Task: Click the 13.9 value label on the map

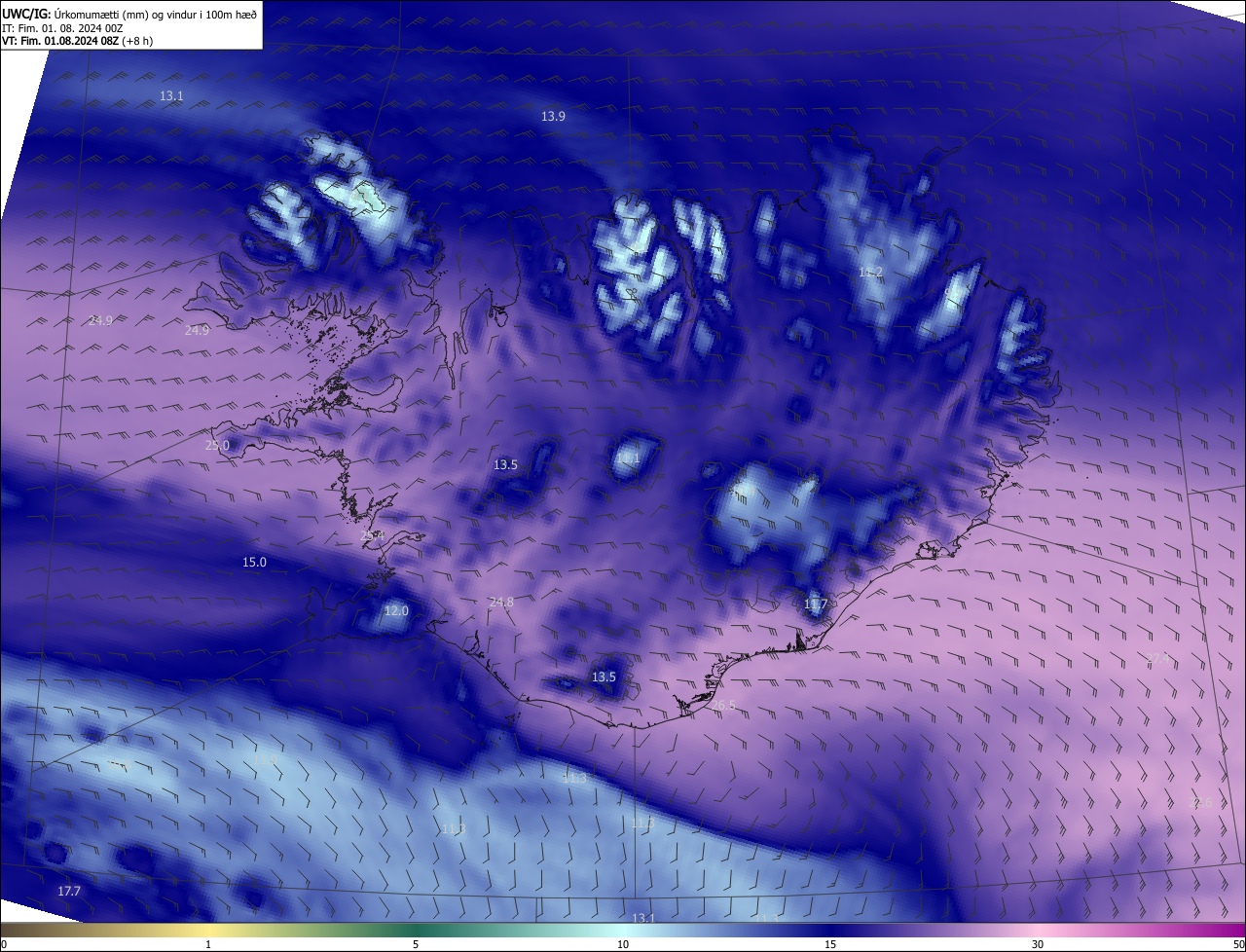Action: [553, 116]
